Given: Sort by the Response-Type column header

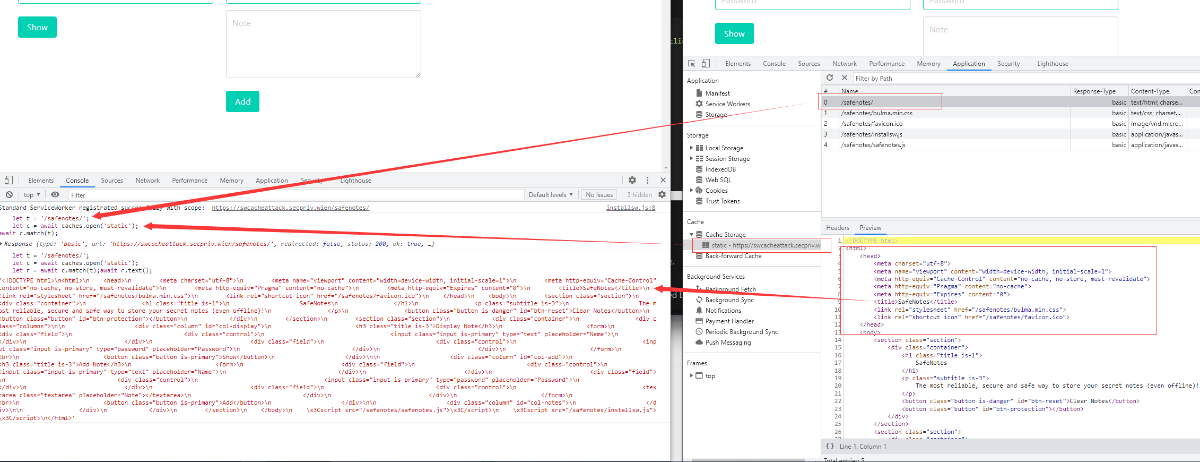Looking at the screenshot, I should pos(1099,90).
